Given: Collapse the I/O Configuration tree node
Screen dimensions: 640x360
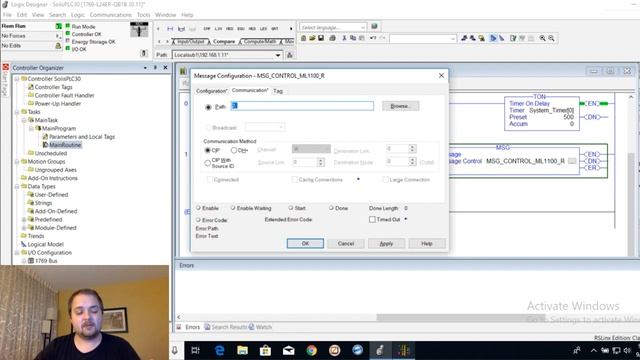Looking at the screenshot, I should 17,253.
